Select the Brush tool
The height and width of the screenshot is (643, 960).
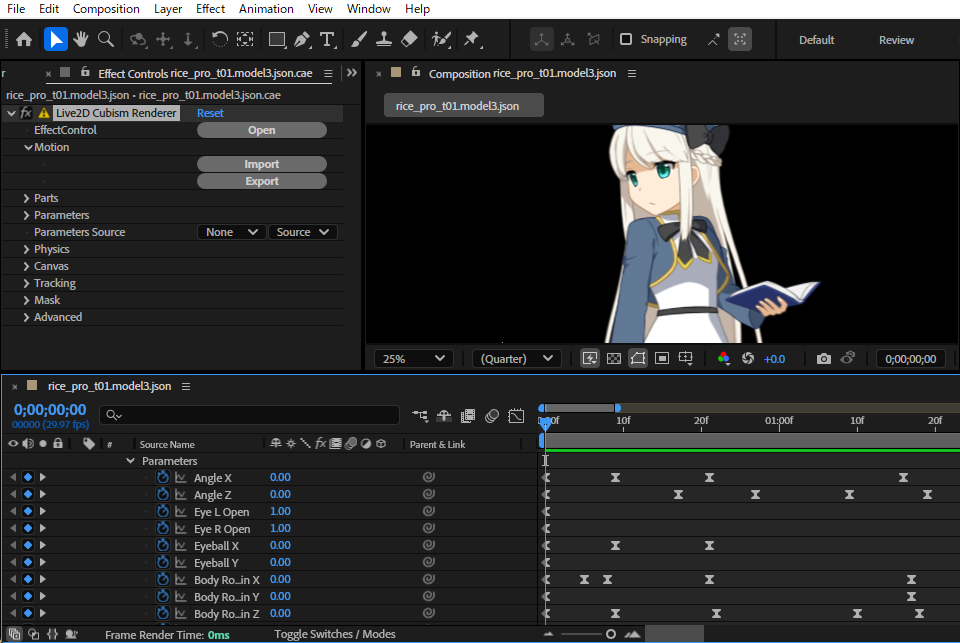[359, 40]
